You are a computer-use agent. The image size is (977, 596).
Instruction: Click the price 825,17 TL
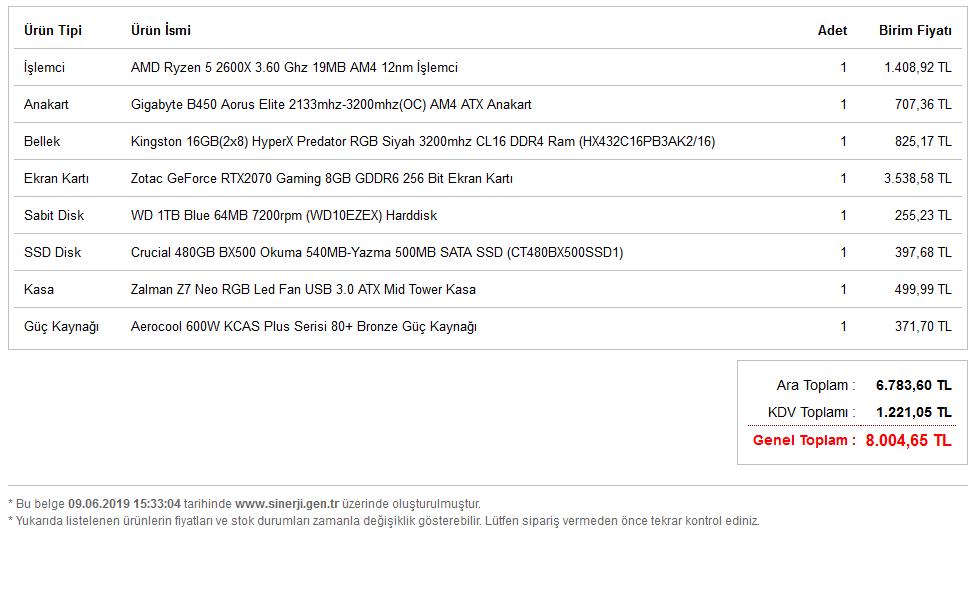coord(923,141)
